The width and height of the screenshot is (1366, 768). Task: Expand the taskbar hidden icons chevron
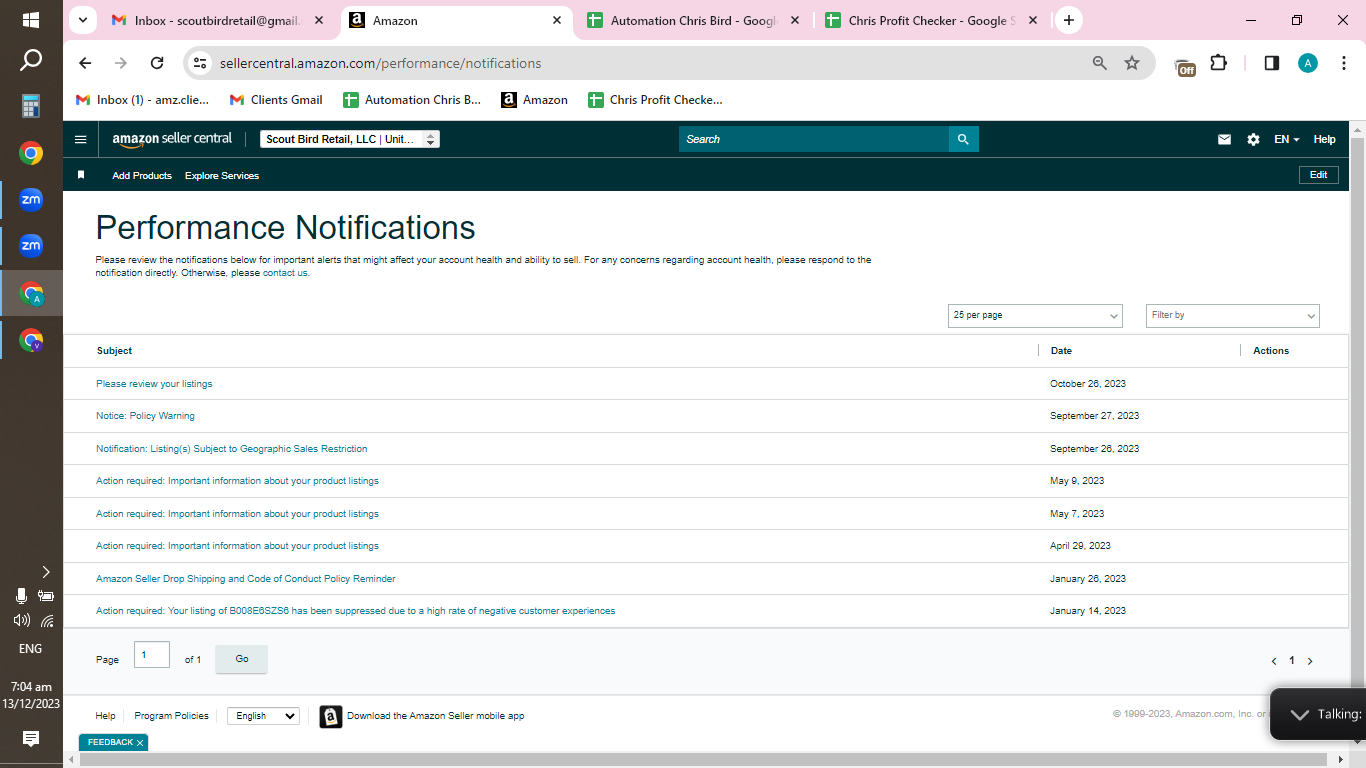45,572
